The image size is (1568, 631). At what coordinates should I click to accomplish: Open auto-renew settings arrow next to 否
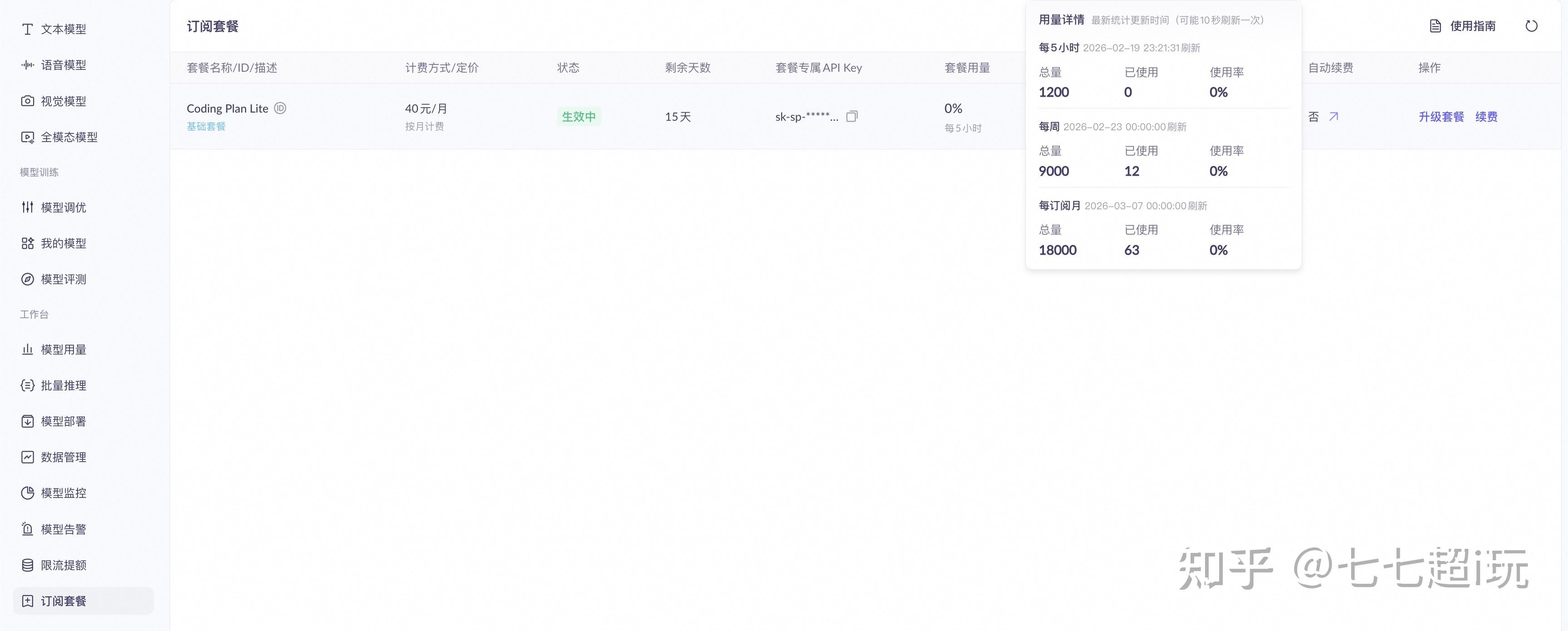coord(1333,116)
